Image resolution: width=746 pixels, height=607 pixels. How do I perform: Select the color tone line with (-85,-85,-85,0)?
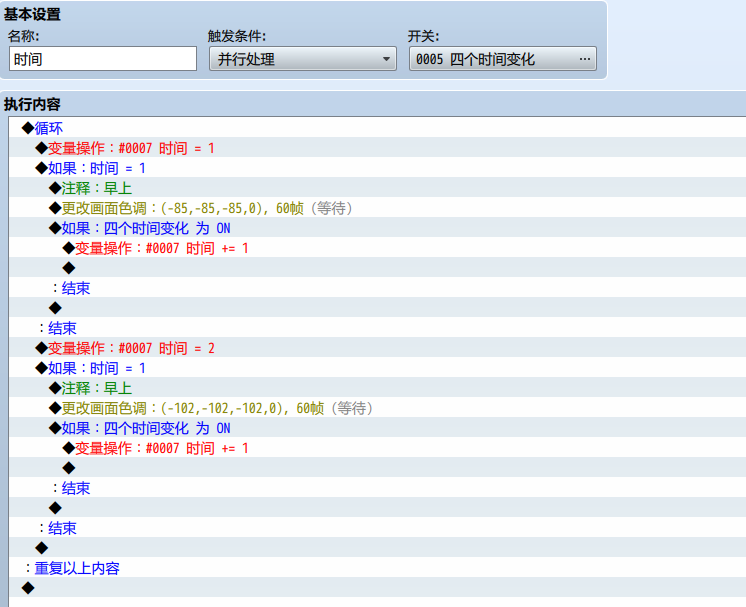click(x=377, y=208)
